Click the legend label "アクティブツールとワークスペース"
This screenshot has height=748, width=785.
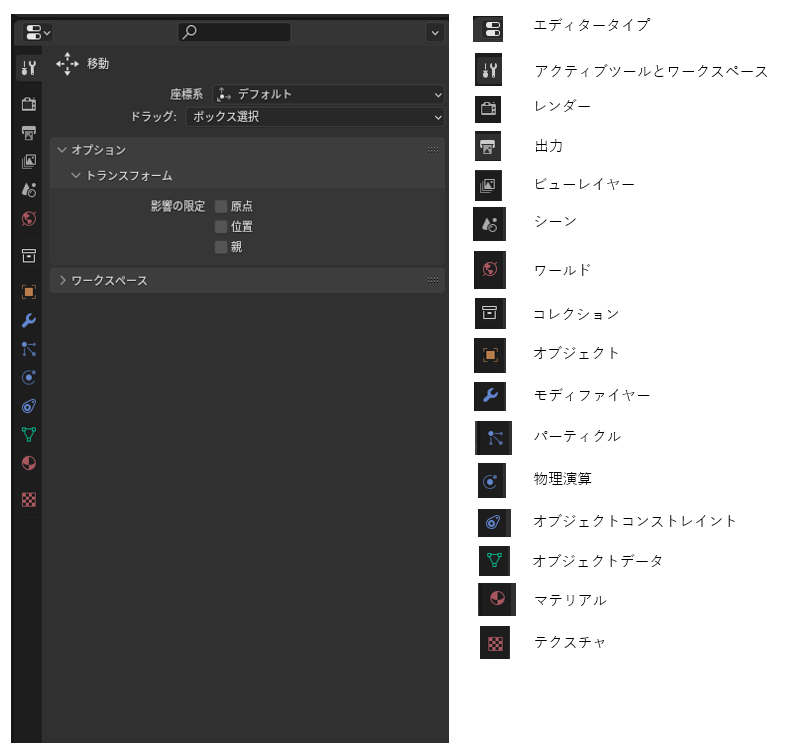click(x=651, y=71)
